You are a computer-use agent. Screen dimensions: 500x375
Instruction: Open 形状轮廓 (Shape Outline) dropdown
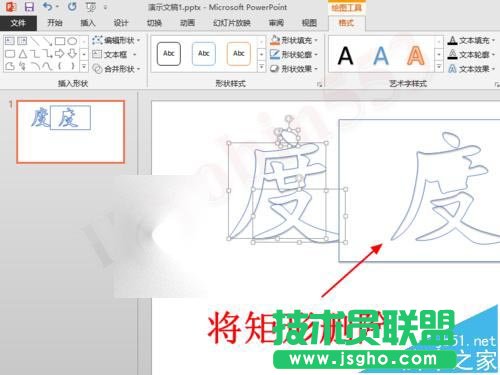[x=294, y=54]
